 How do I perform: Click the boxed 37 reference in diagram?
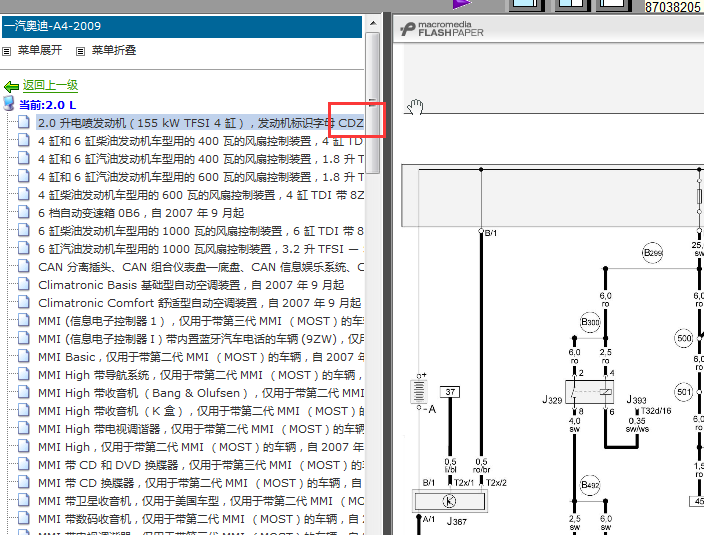450,392
